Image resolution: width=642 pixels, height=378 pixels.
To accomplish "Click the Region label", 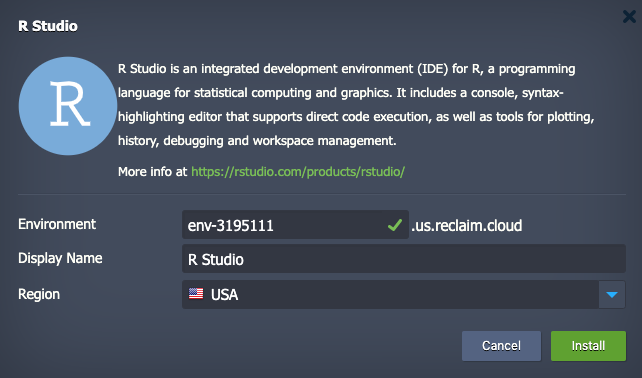I will point(39,294).
